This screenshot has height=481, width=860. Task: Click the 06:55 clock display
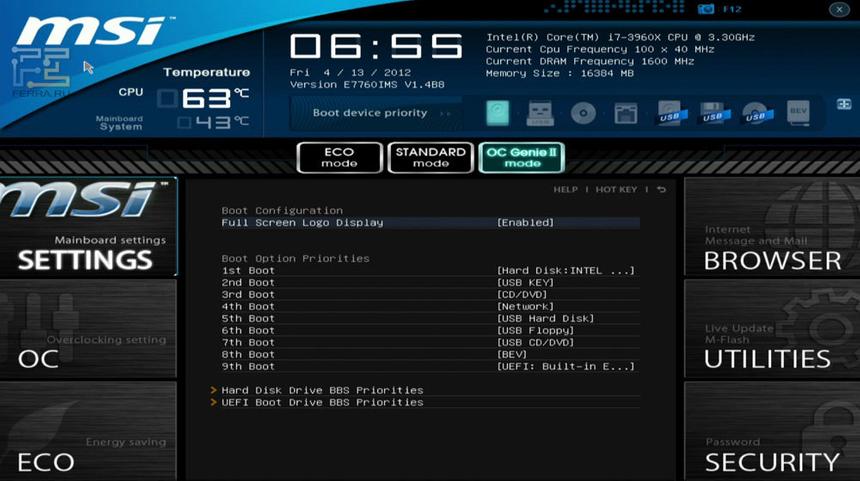[376, 46]
